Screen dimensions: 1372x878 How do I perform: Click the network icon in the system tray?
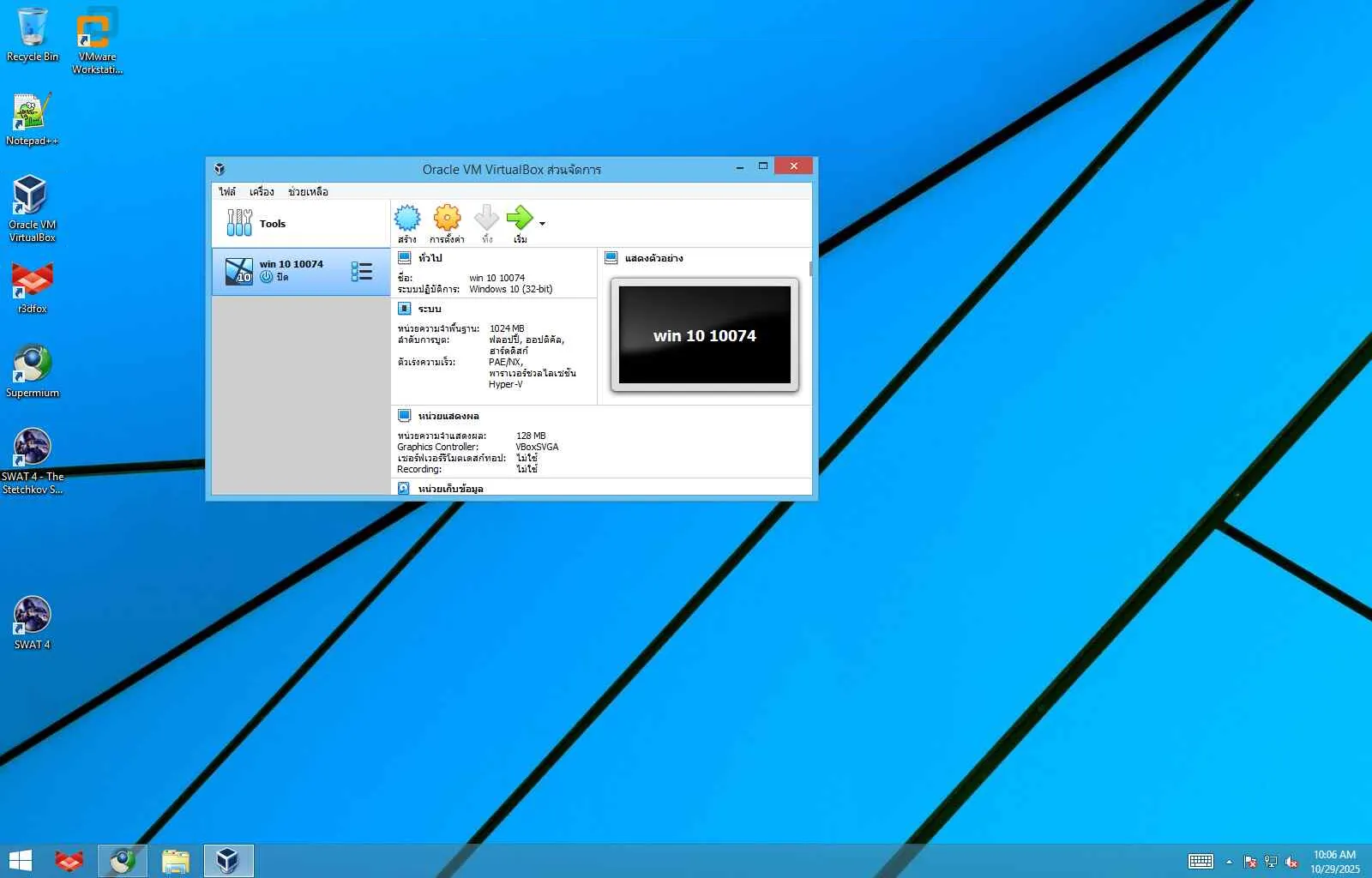[x=1271, y=862]
